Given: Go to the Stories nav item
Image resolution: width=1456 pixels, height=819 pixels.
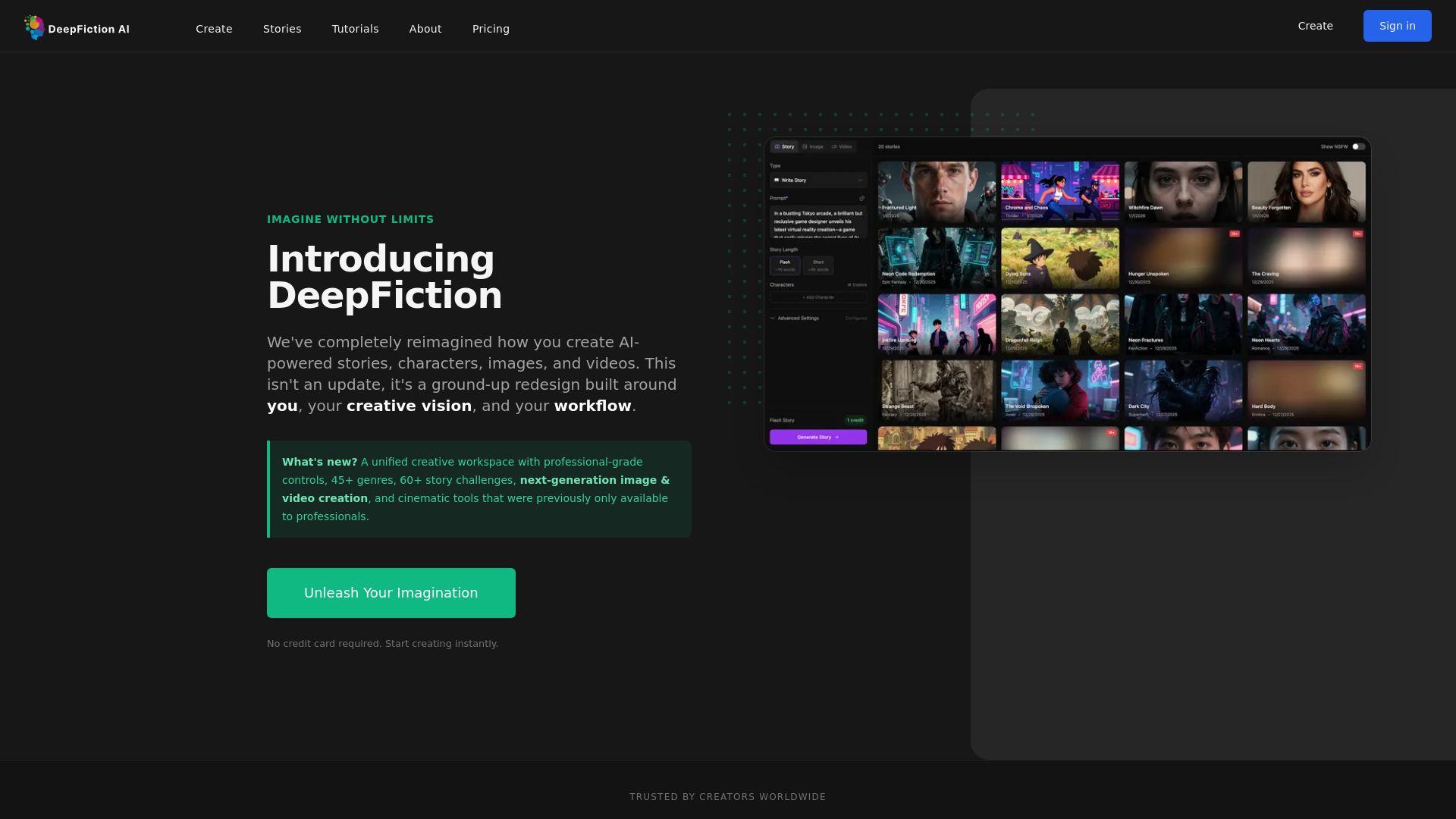Looking at the screenshot, I should [282, 29].
